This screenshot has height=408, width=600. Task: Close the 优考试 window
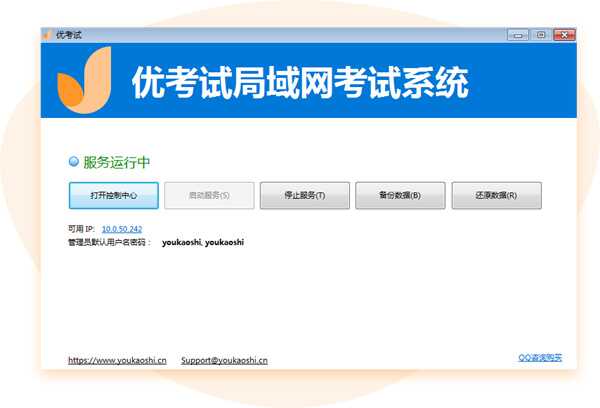[564, 35]
